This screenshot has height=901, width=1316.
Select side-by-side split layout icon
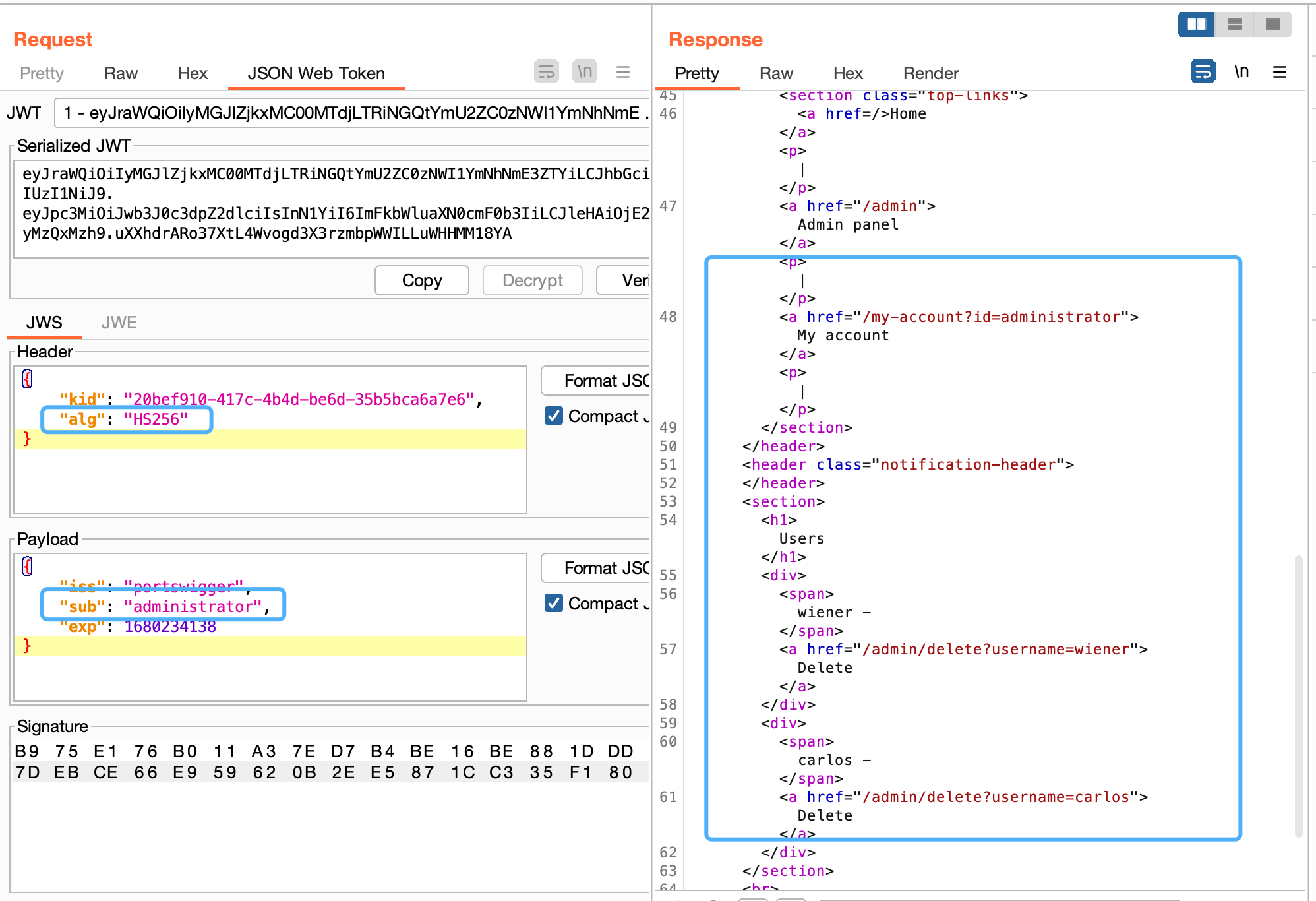point(1196,25)
